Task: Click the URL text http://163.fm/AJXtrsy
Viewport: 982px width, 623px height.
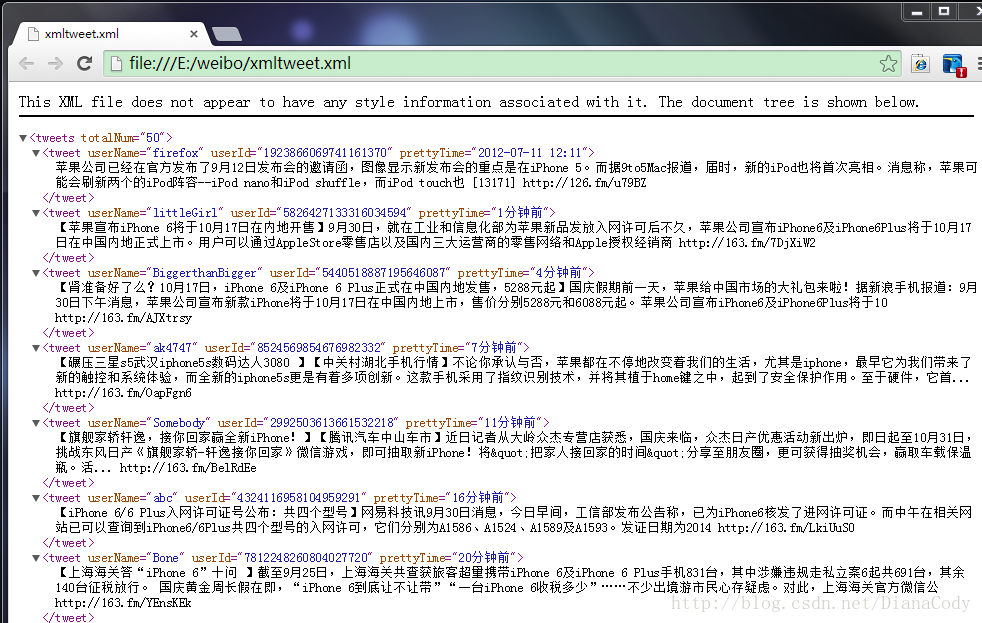Action: (123, 318)
